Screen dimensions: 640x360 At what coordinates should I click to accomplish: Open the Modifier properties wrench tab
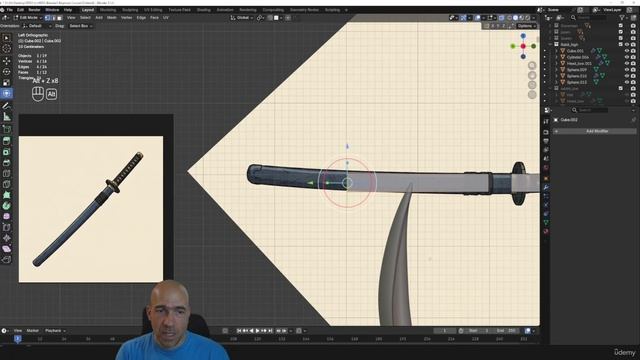(x=546, y=187)
